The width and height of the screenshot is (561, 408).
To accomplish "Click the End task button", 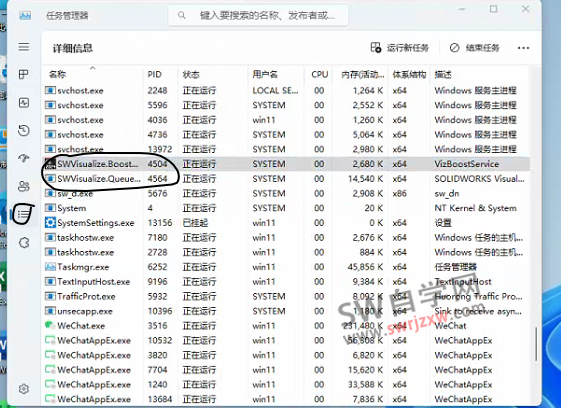I will coord(475,48).
